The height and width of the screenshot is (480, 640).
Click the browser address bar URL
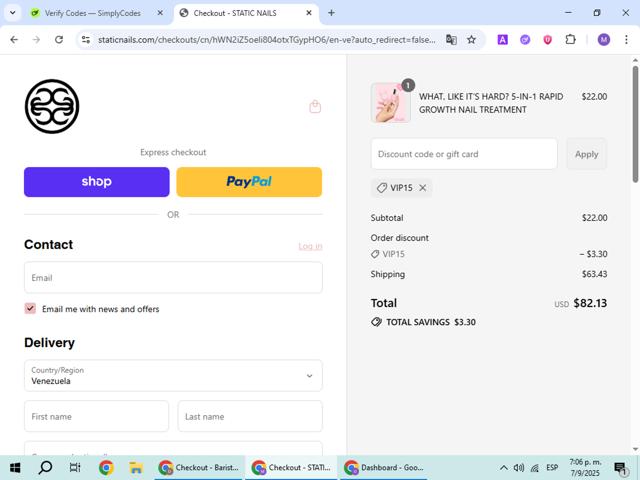coord(267,40)
